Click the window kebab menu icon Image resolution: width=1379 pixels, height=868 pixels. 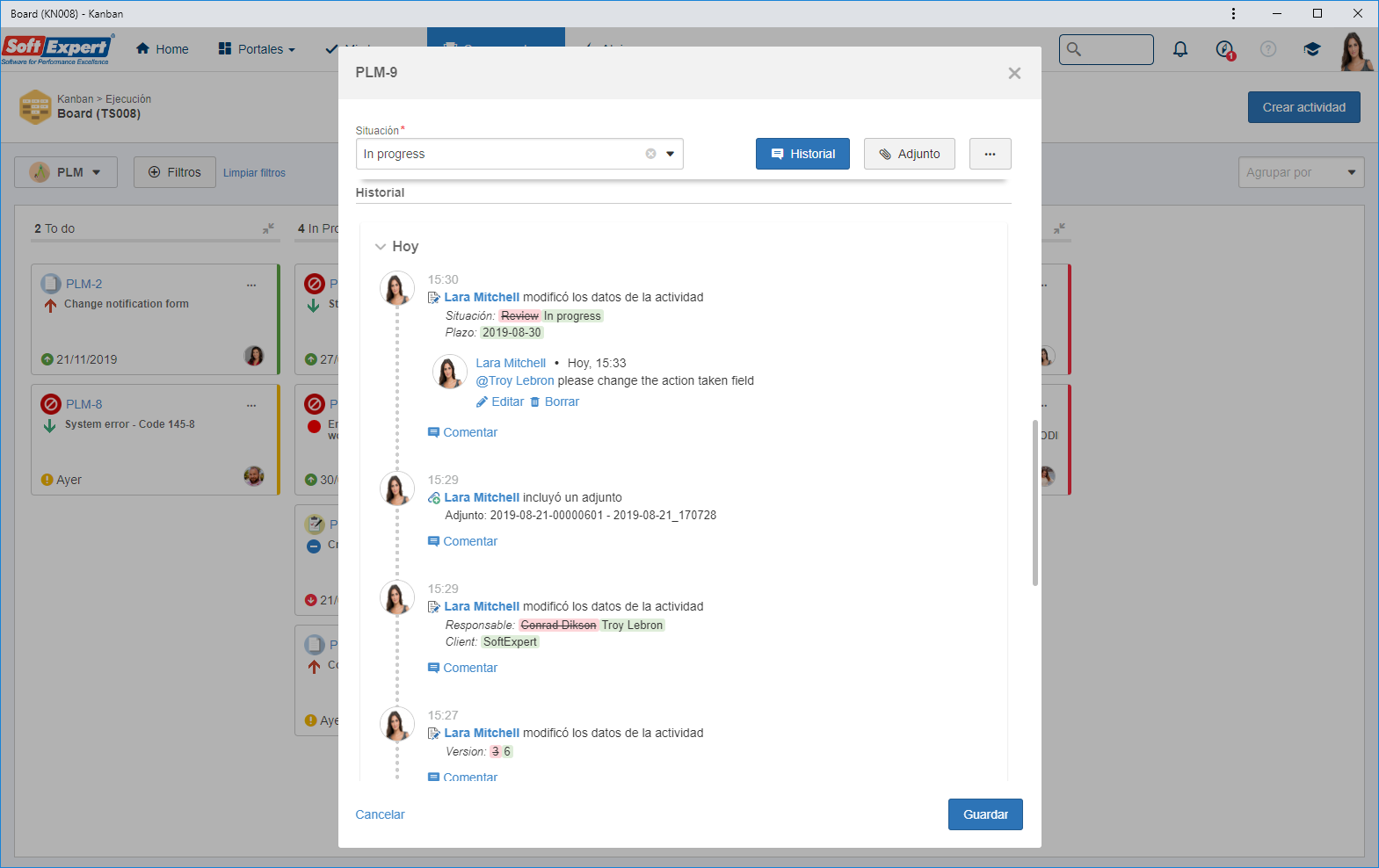1233,13
